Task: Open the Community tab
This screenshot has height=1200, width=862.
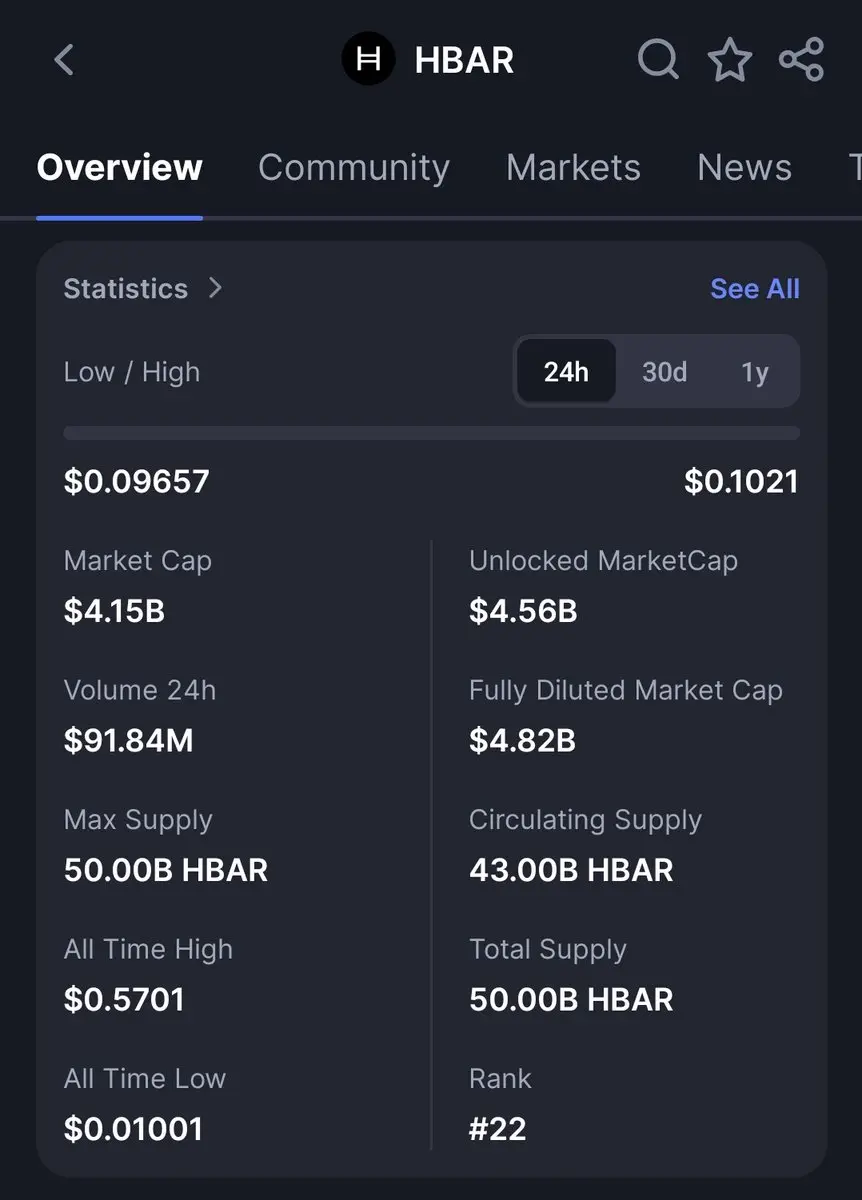Action: pos(353,167)
